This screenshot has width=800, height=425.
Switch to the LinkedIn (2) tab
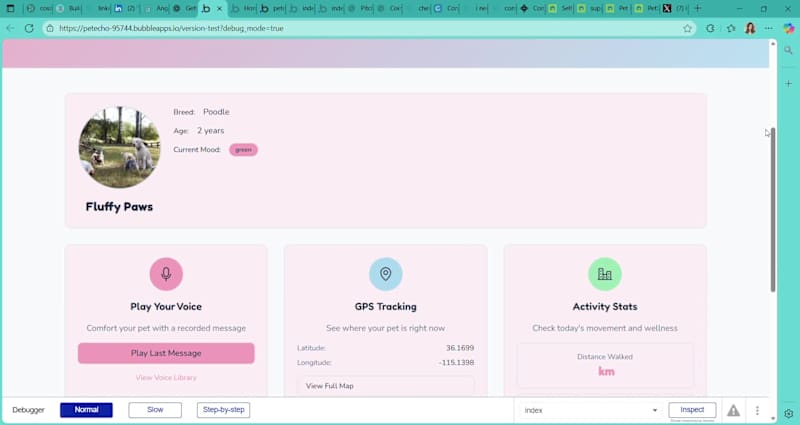point(124,8)
